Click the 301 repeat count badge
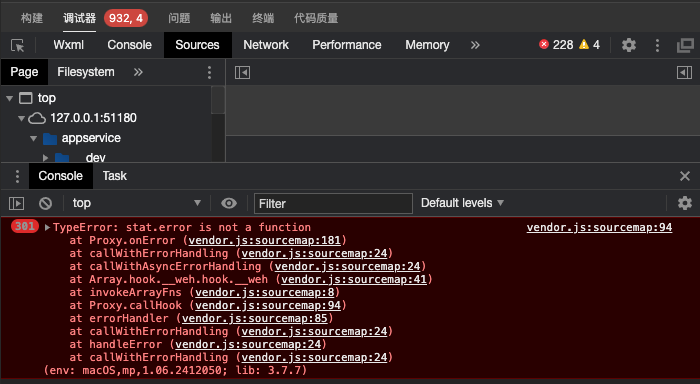Viewport: 700px width, 384px height. [x=25, y=226]
